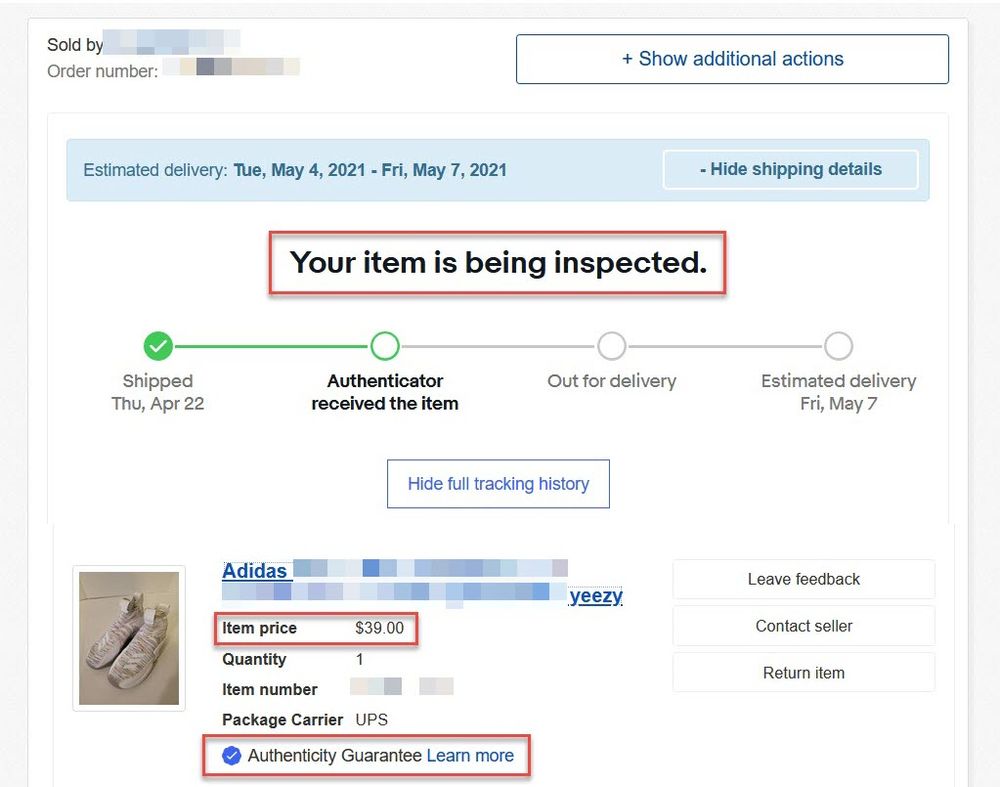Select the Authenticator received progress circle
This screenshot has width=1000, height=787.
[x=385, y=347]
